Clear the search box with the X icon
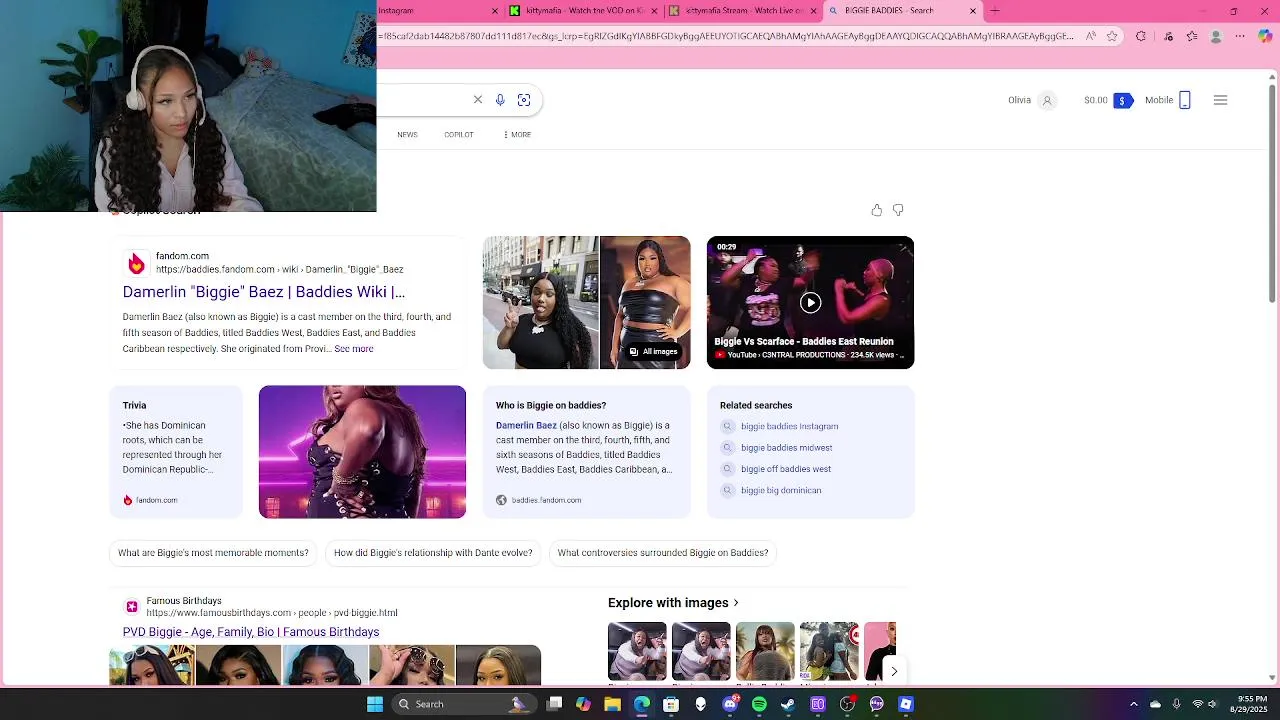 point(478,100)
